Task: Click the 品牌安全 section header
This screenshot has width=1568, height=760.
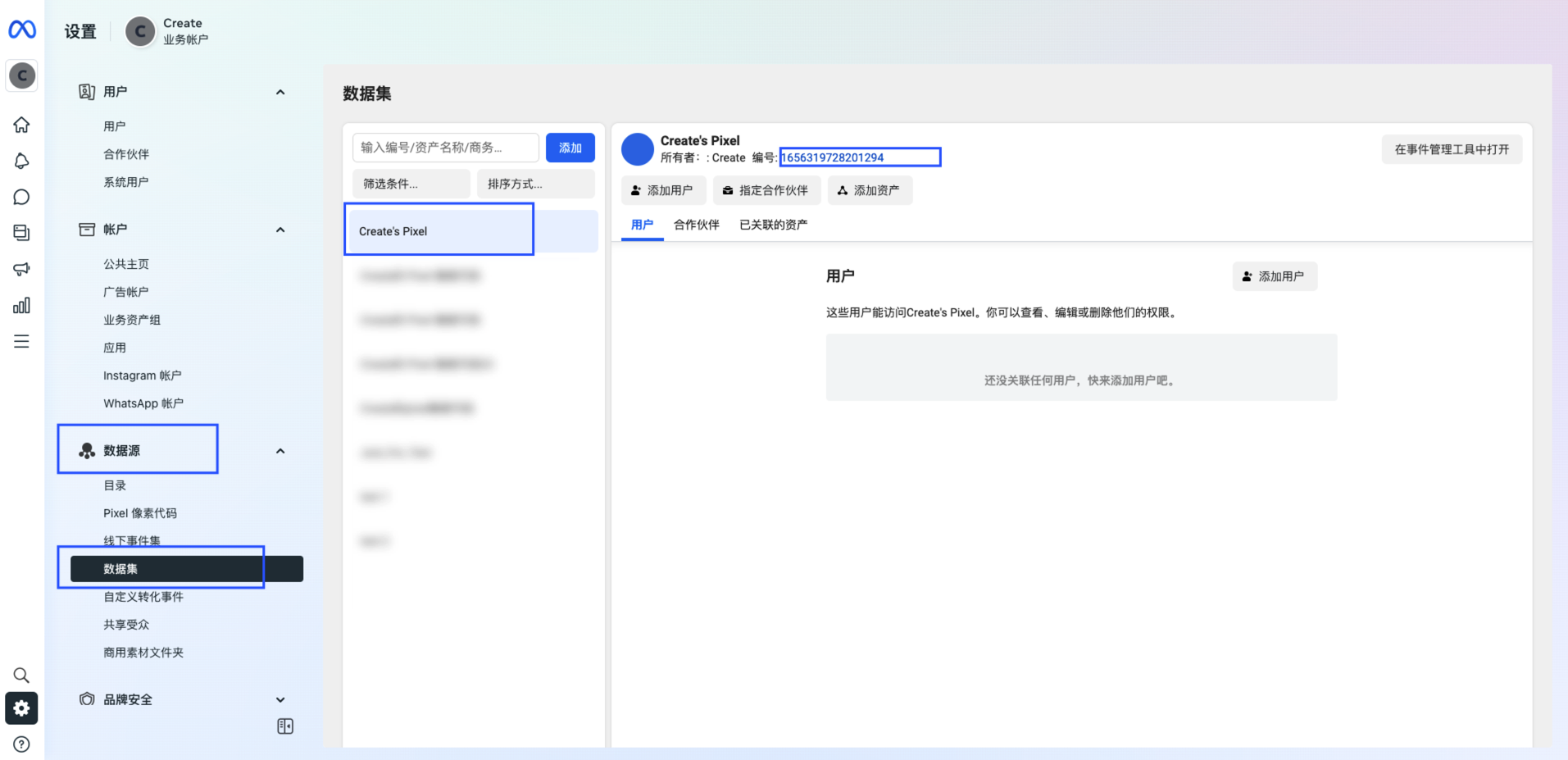Action: (x=128, y=700)
